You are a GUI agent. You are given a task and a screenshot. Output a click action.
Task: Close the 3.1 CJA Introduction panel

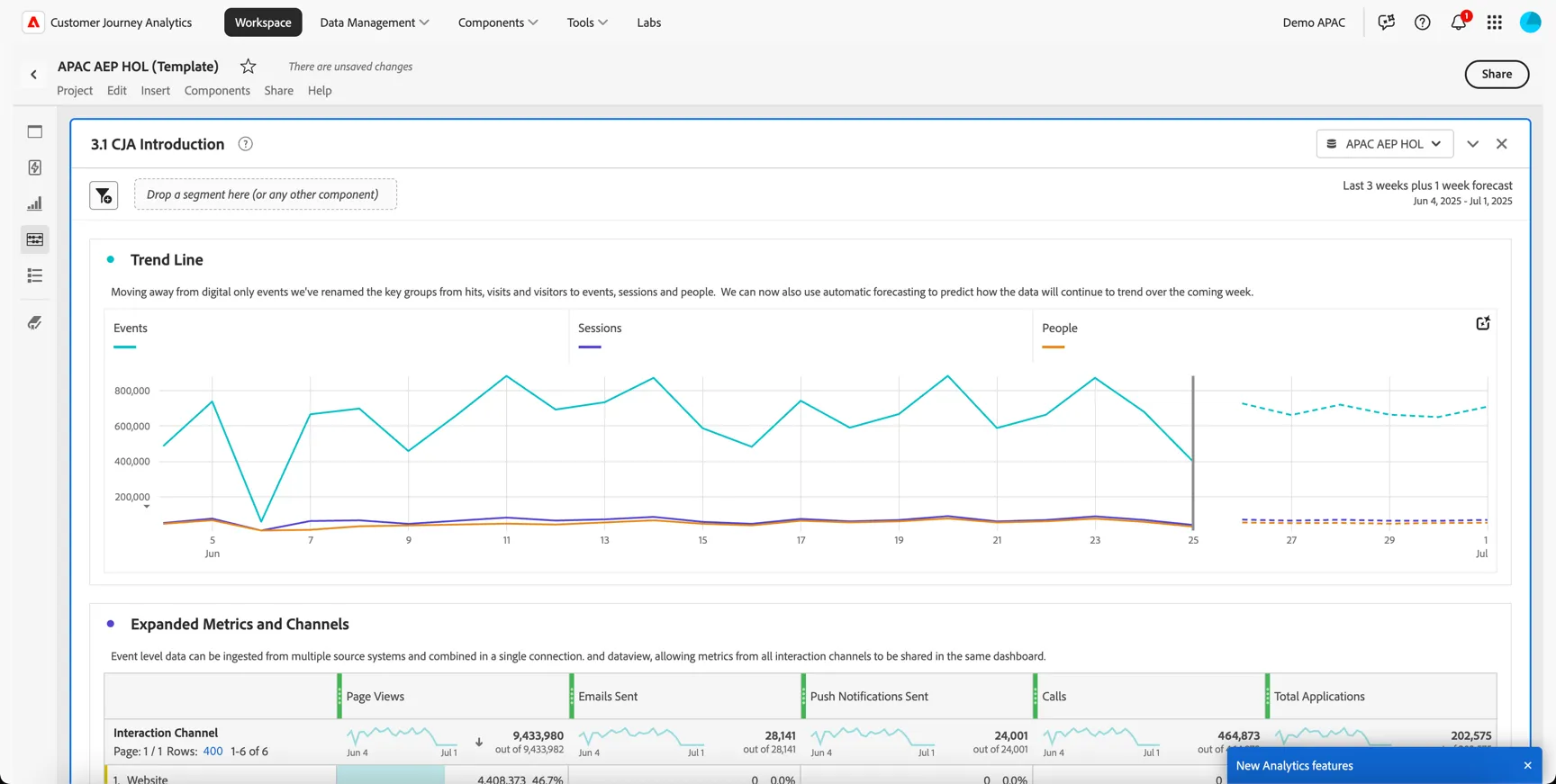tap(1501, 144)
